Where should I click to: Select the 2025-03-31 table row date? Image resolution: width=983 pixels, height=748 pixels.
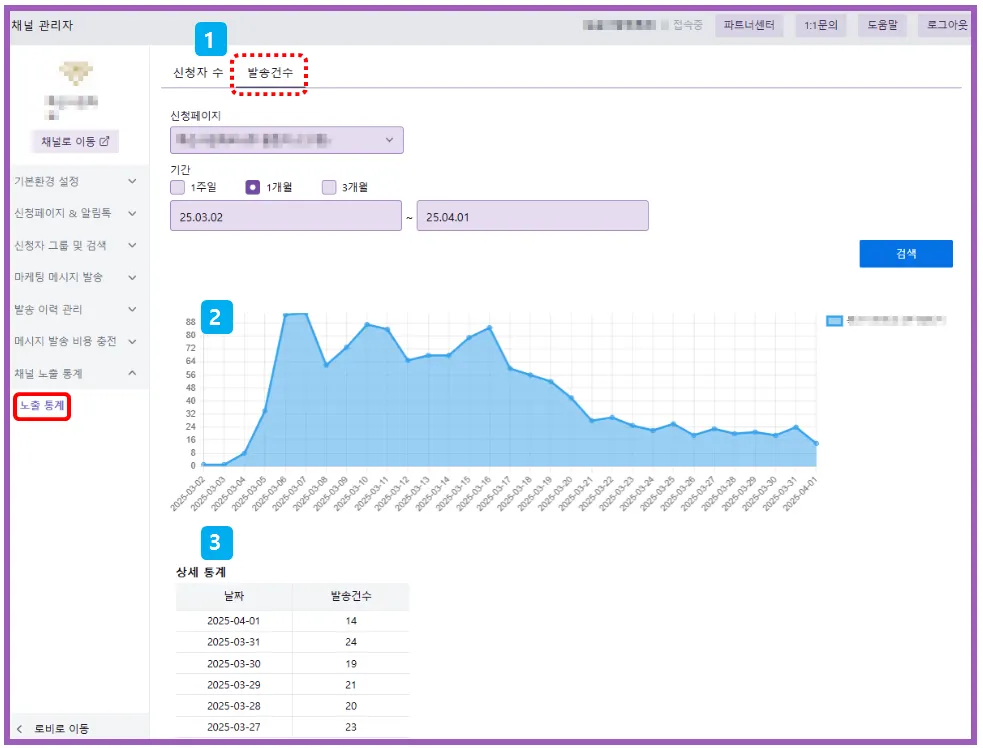(233, 642)
